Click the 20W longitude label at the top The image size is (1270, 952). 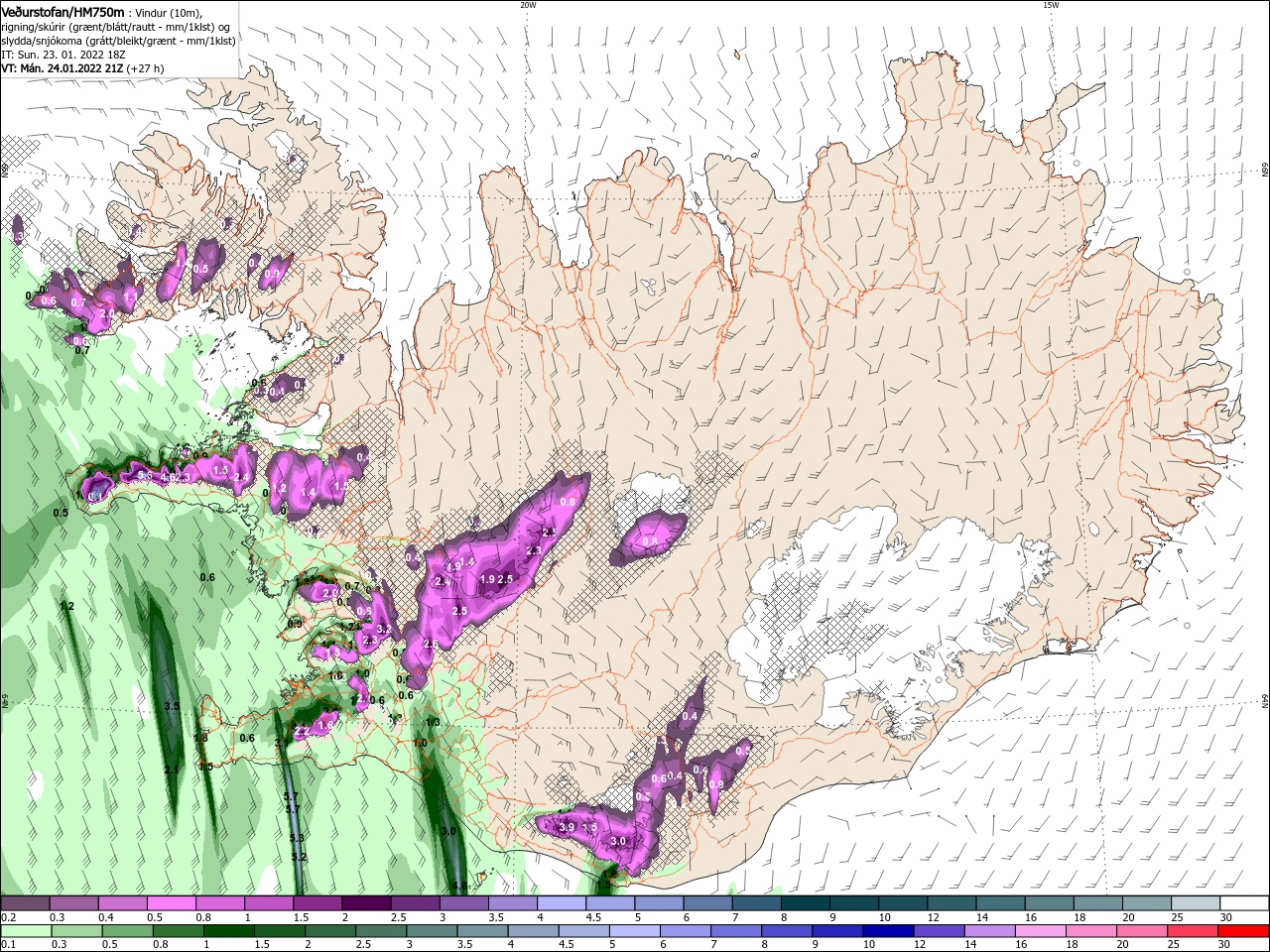[528, 4]
